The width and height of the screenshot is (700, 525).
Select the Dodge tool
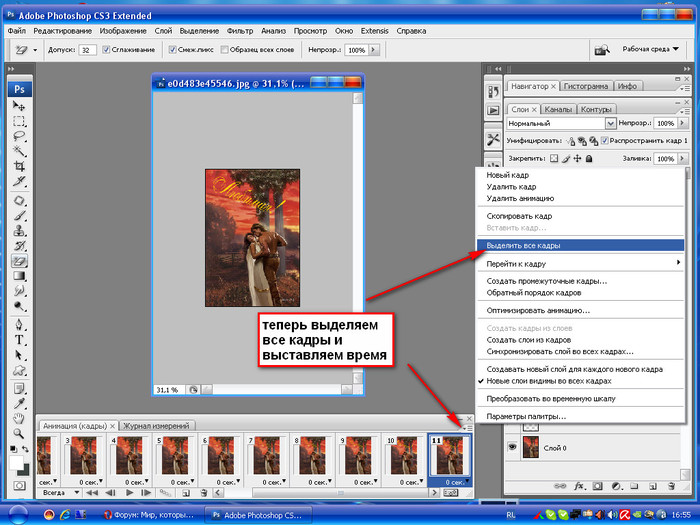click(19, 306)
